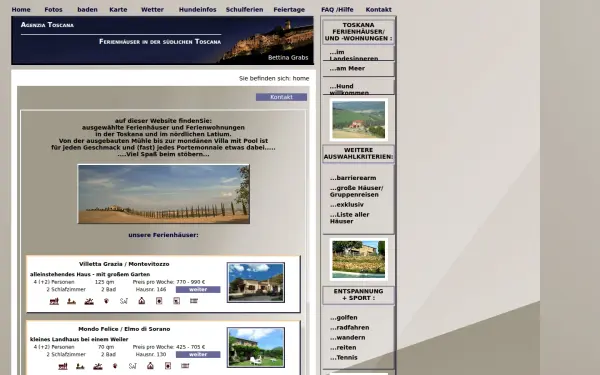Screen dimensions: 600x375
Task: Open Feiertage in top navigation
Action: [x=289, y=10]
